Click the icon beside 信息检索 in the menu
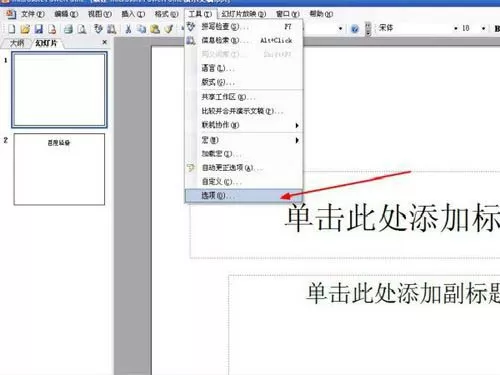Viewport: 500px width, 375px height. tap(191, 41)
